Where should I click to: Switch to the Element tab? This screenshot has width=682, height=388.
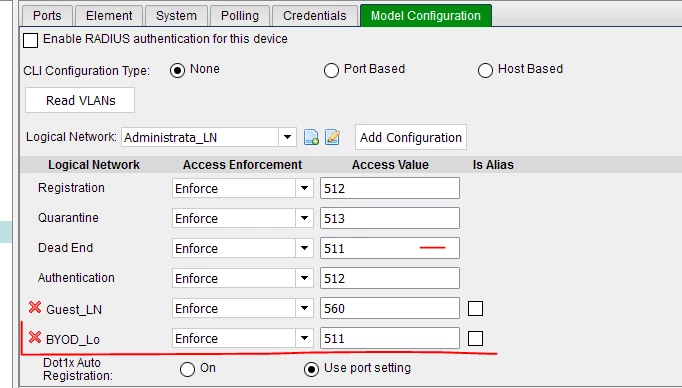tap(109, 16)
